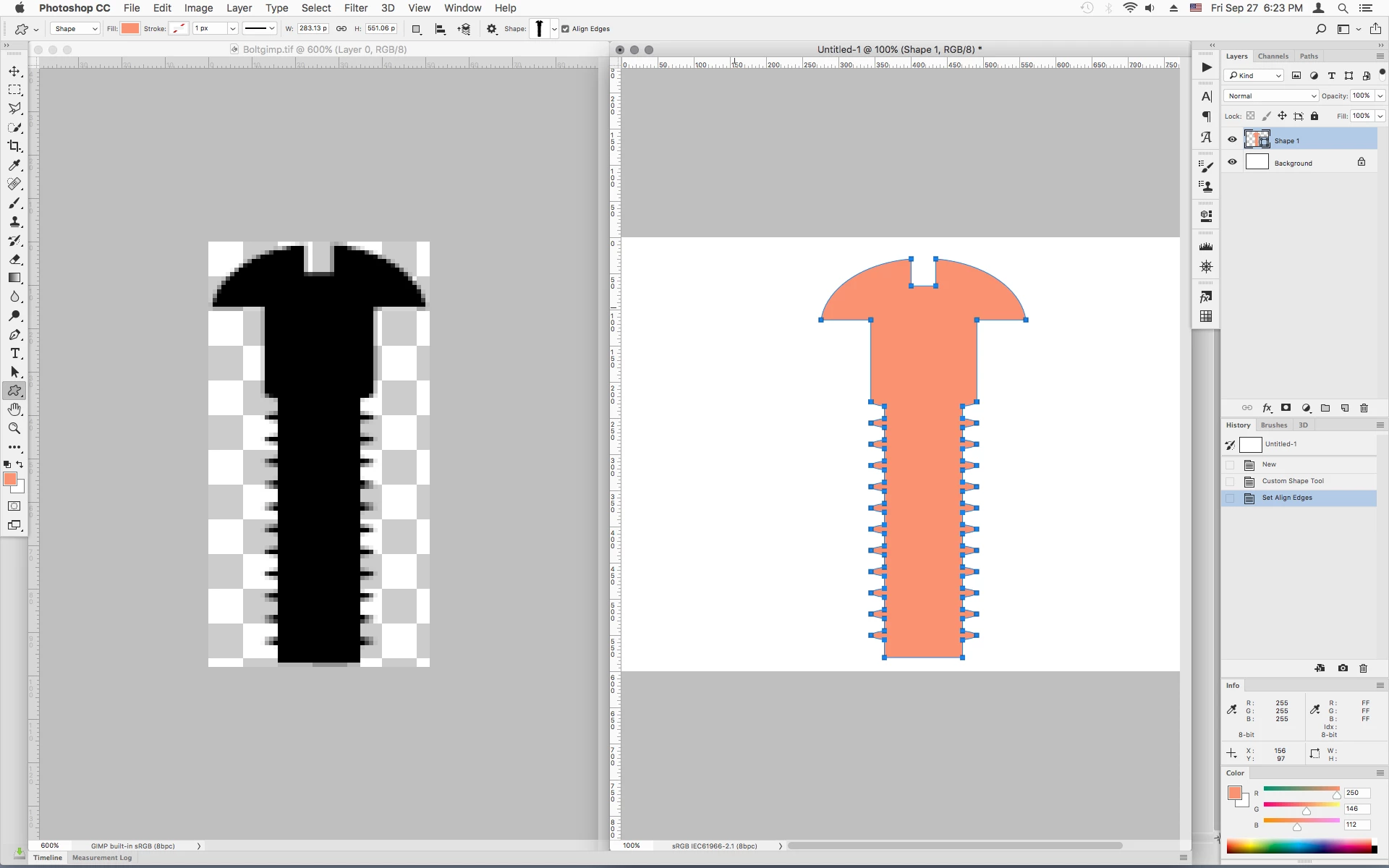Open the Normal blend mode dropdown
1389x868 pixels.
1270,95
